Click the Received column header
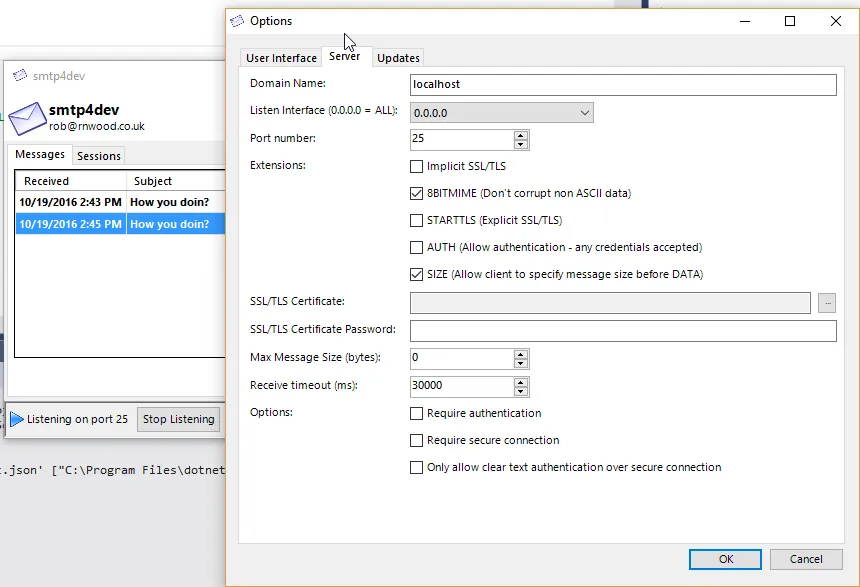The height and width of the screenshot is (587, 860). [x=71, y=181]
